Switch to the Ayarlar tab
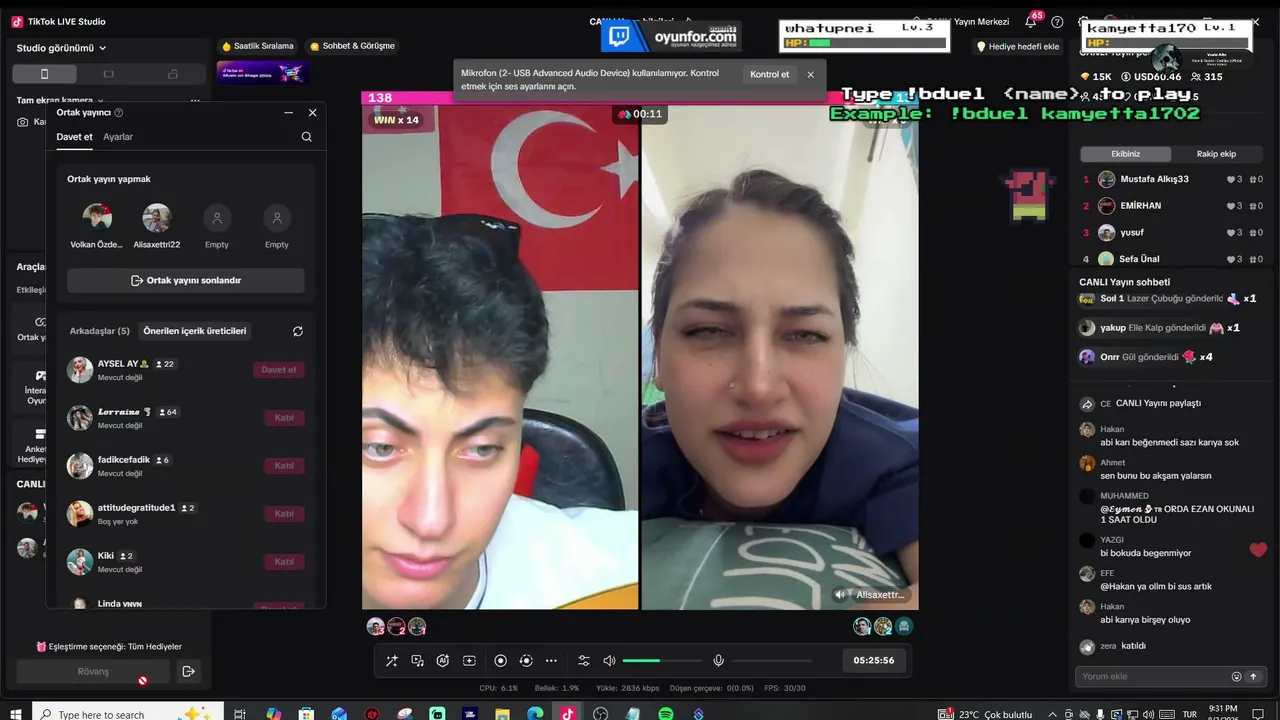 click(118, 137)
